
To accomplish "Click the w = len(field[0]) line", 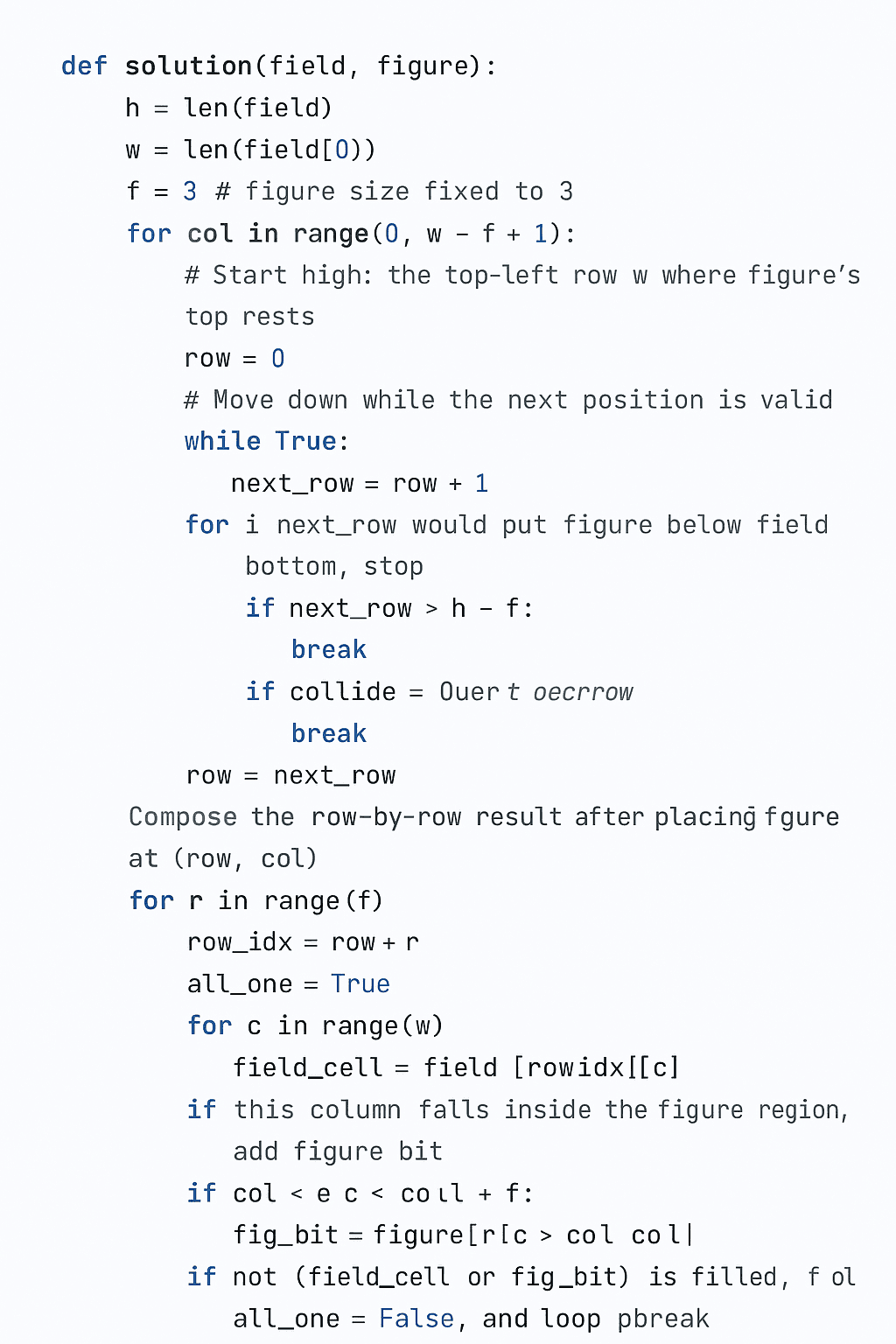I will [250, 150].
